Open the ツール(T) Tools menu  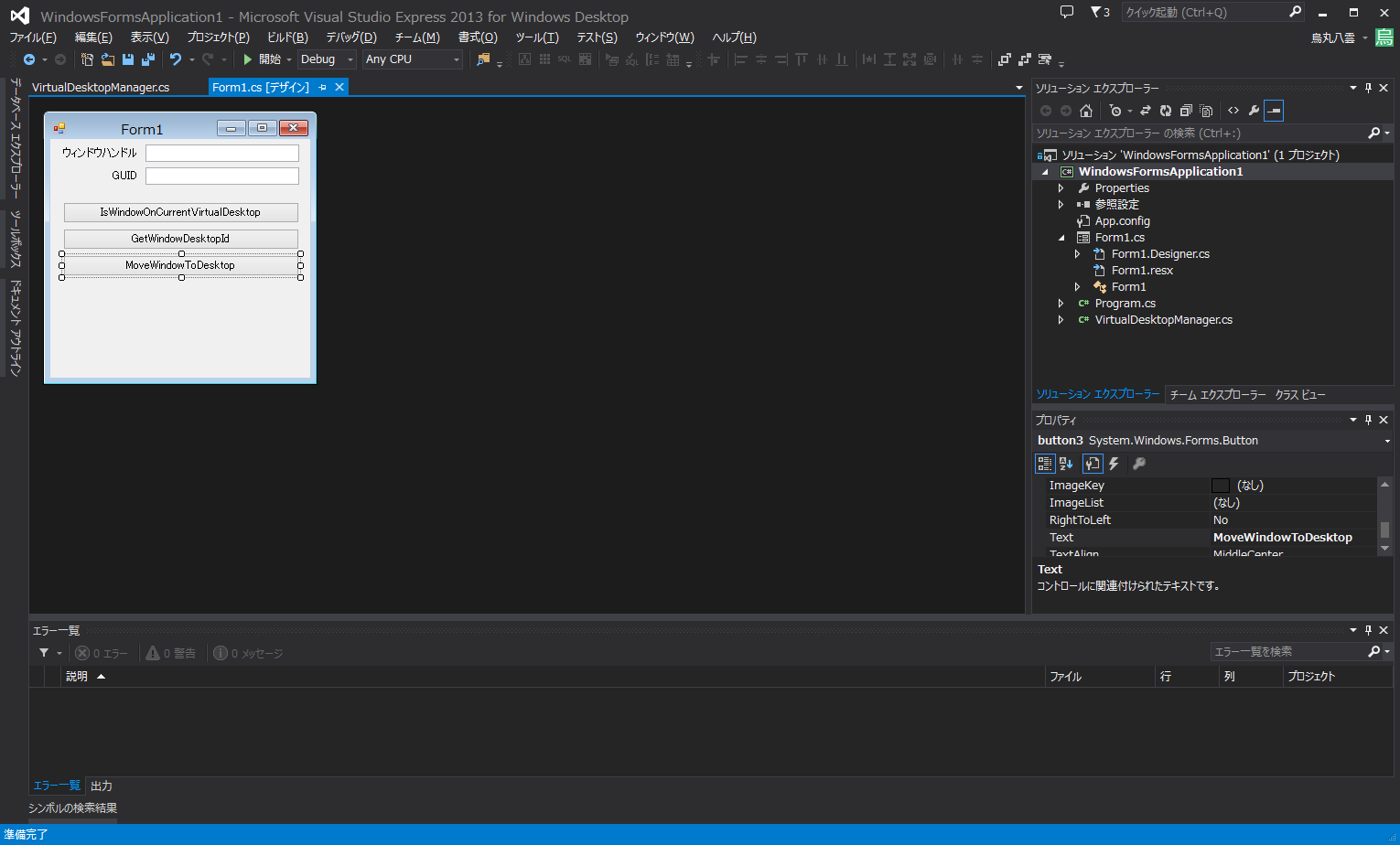pyautogui.click(x=537, y=37)
